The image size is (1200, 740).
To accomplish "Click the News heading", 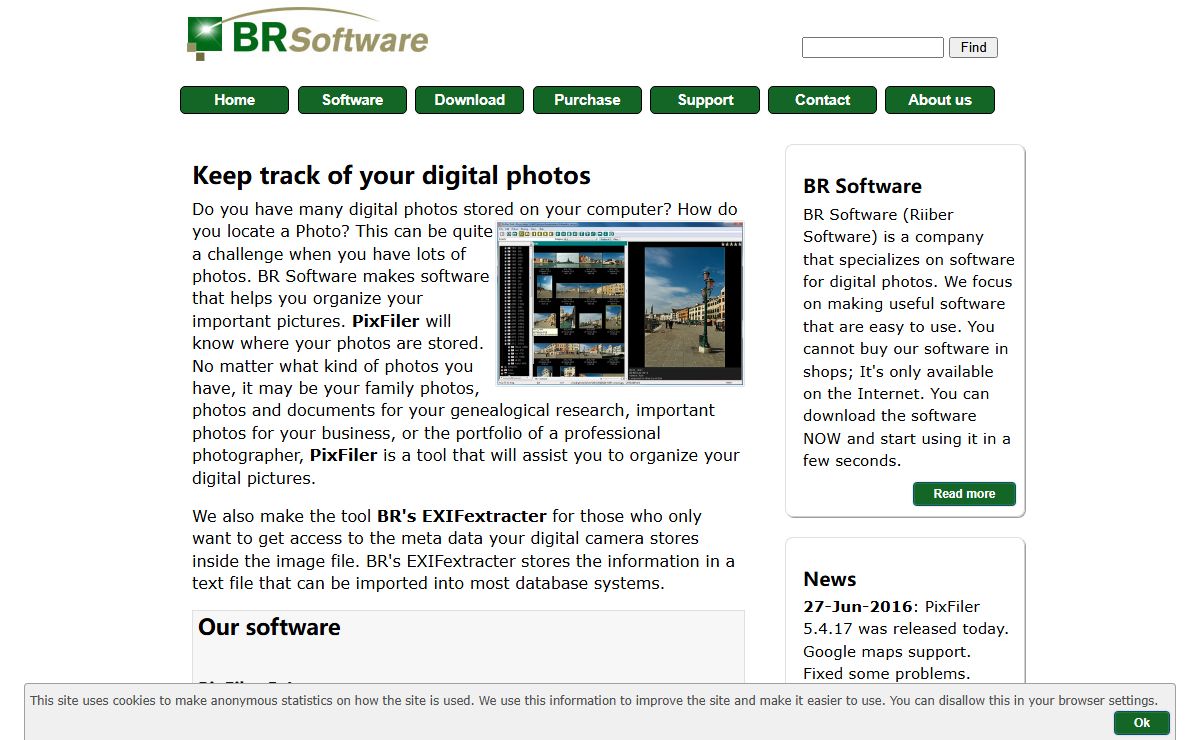I will tap(830, 579).
